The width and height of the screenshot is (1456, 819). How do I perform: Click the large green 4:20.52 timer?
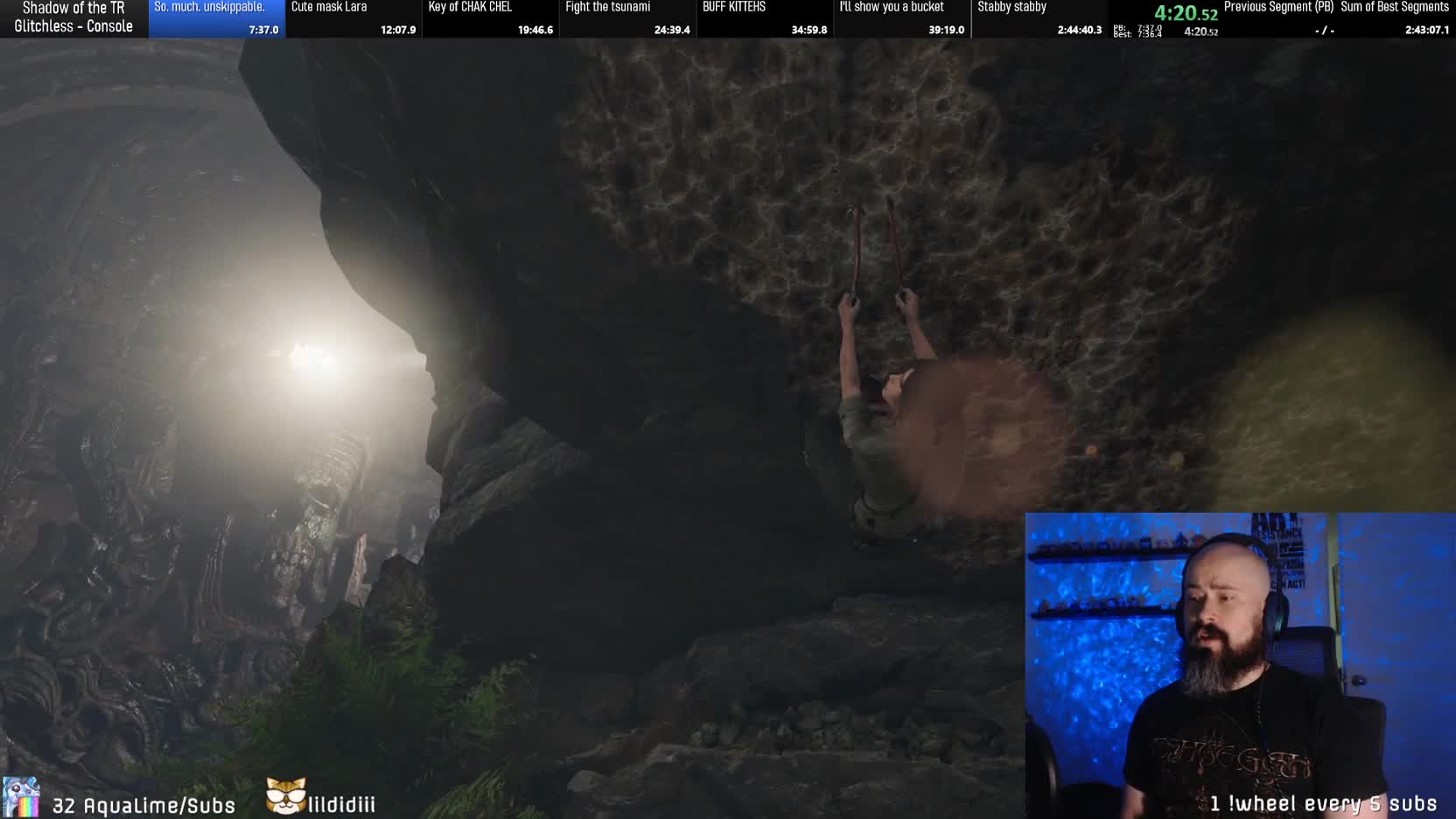coord(1186,12)
